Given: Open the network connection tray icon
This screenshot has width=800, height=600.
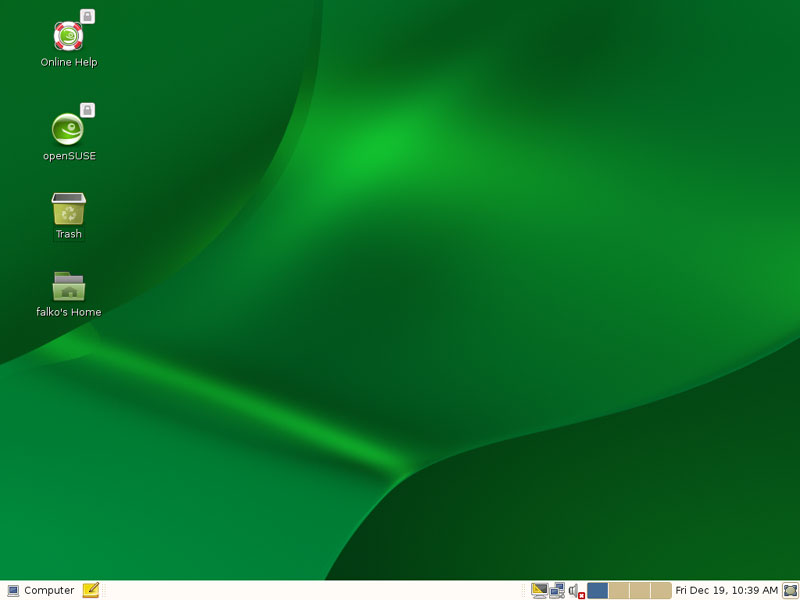Looking at the screenshot, I should point(557,590).
